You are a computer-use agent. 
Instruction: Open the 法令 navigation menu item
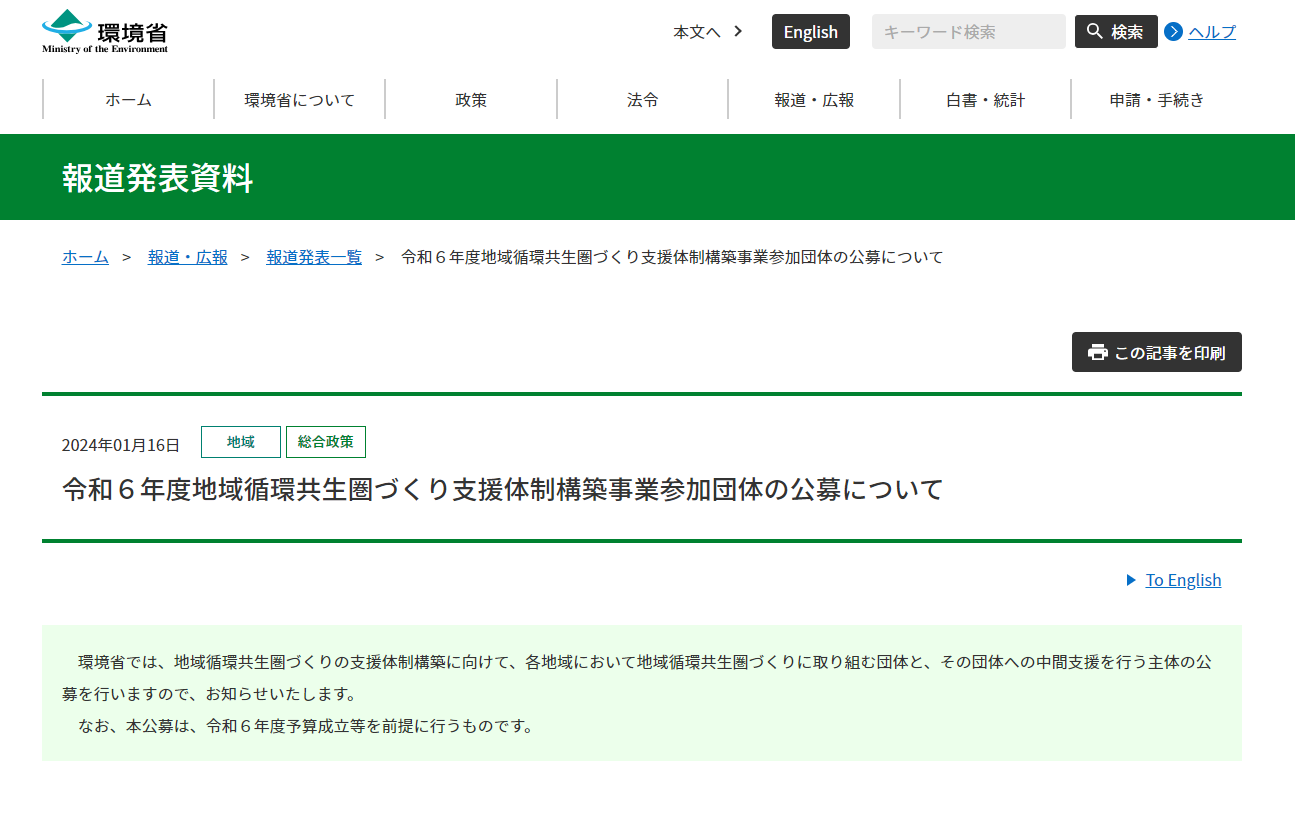pyautogui.click(x=642, y=99)
